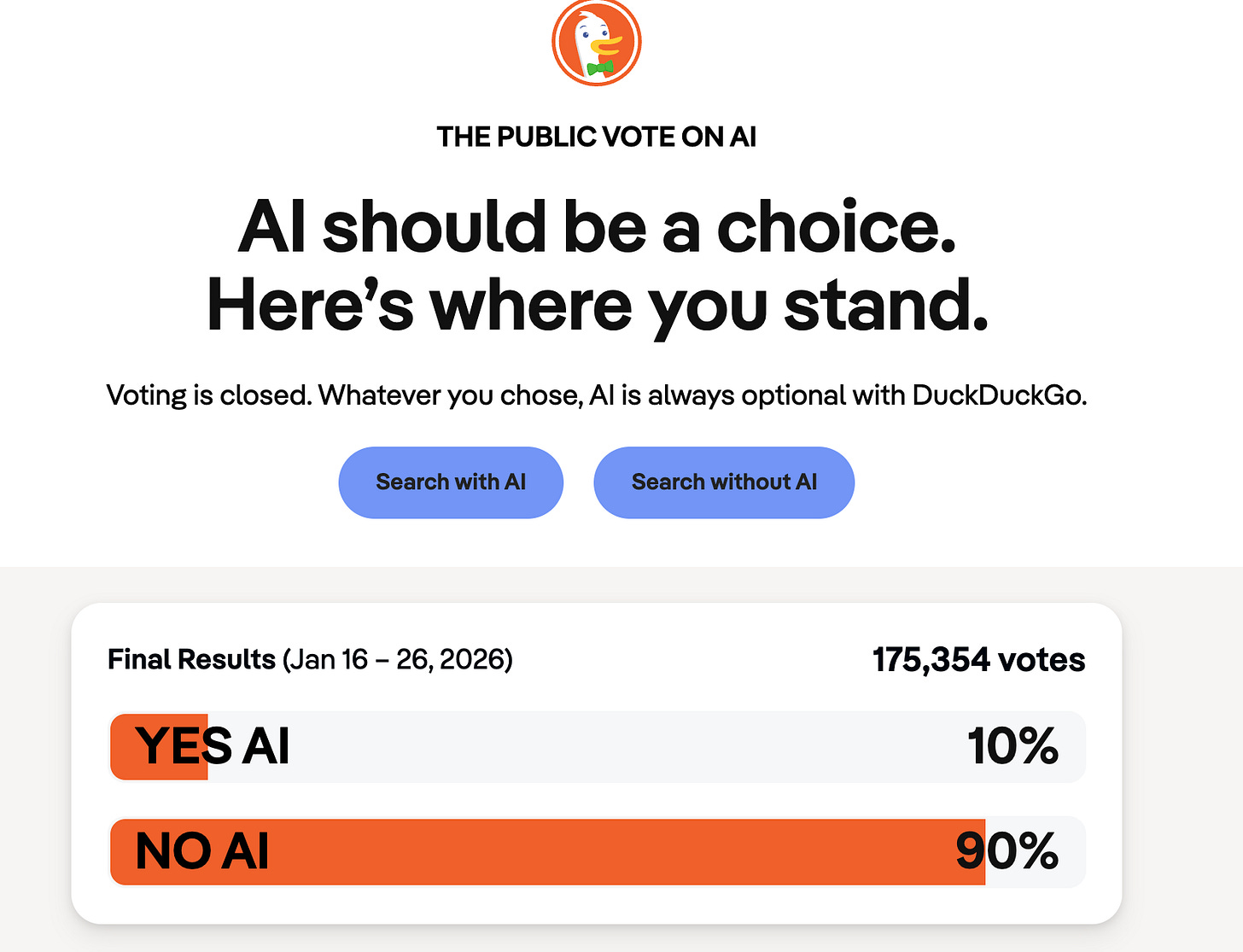1243x952 pixels.
Task: Click the headline 'AI should be a choice.'
Action: (597, 227)
